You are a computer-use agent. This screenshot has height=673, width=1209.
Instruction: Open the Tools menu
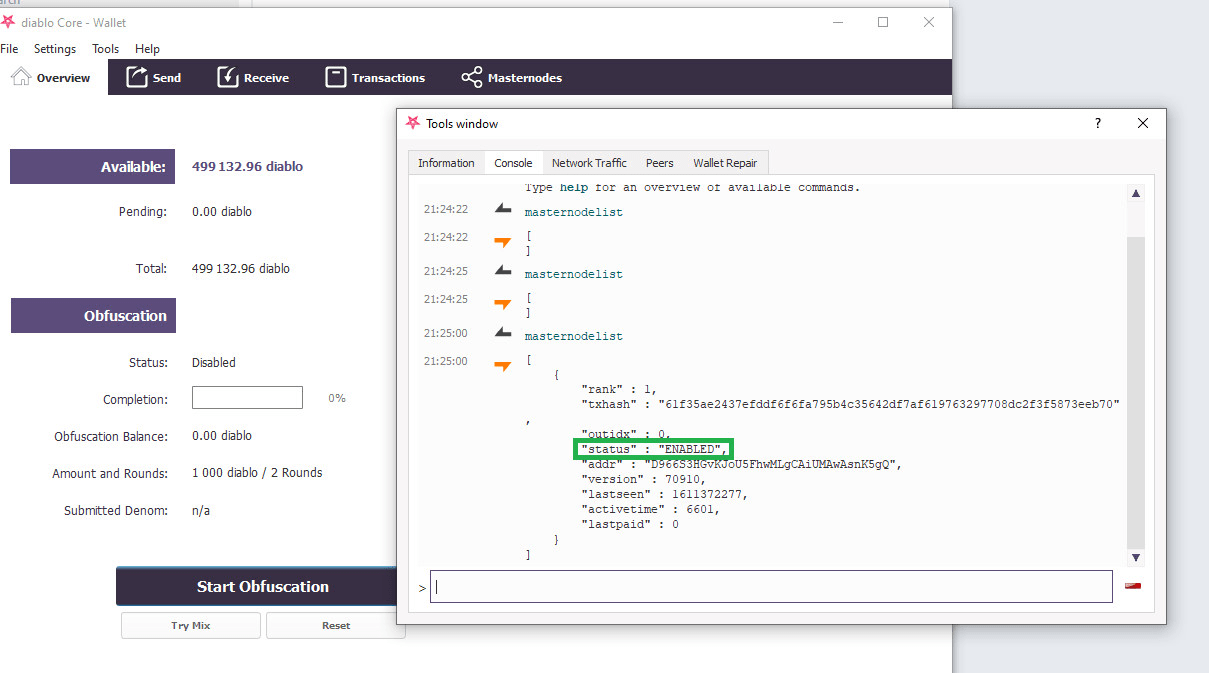(x=105, y=49)
